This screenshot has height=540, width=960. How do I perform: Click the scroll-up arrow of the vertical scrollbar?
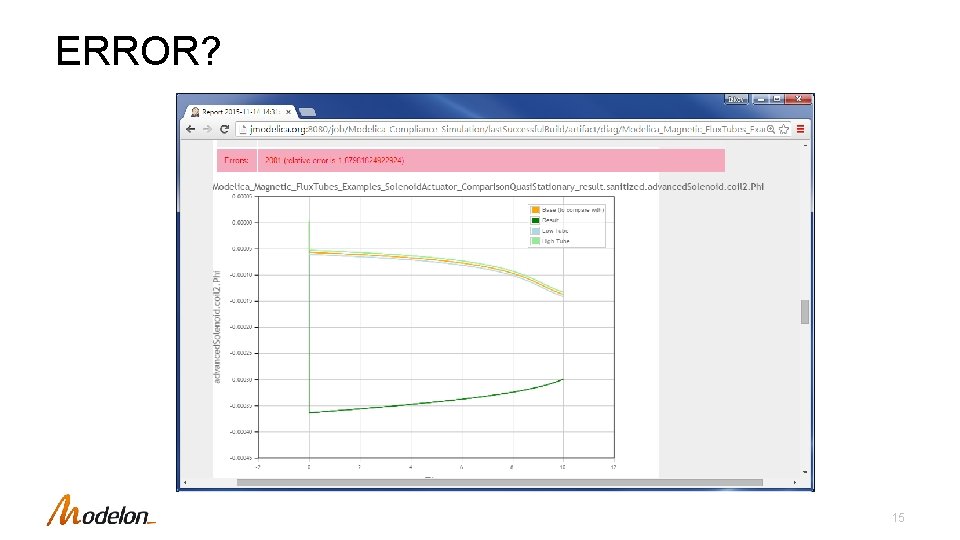pos(804,146)
